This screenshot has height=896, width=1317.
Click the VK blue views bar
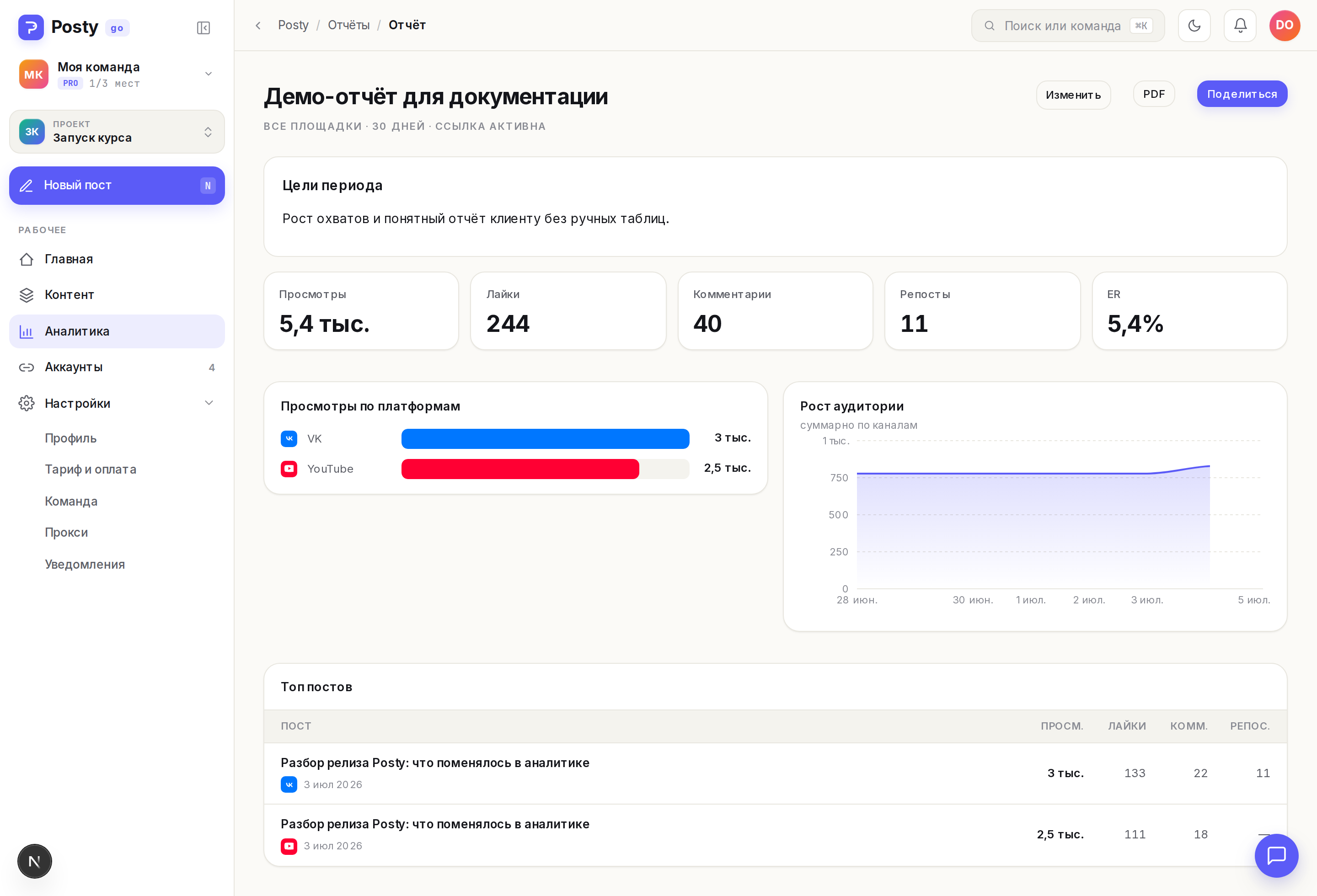[545, 438]
